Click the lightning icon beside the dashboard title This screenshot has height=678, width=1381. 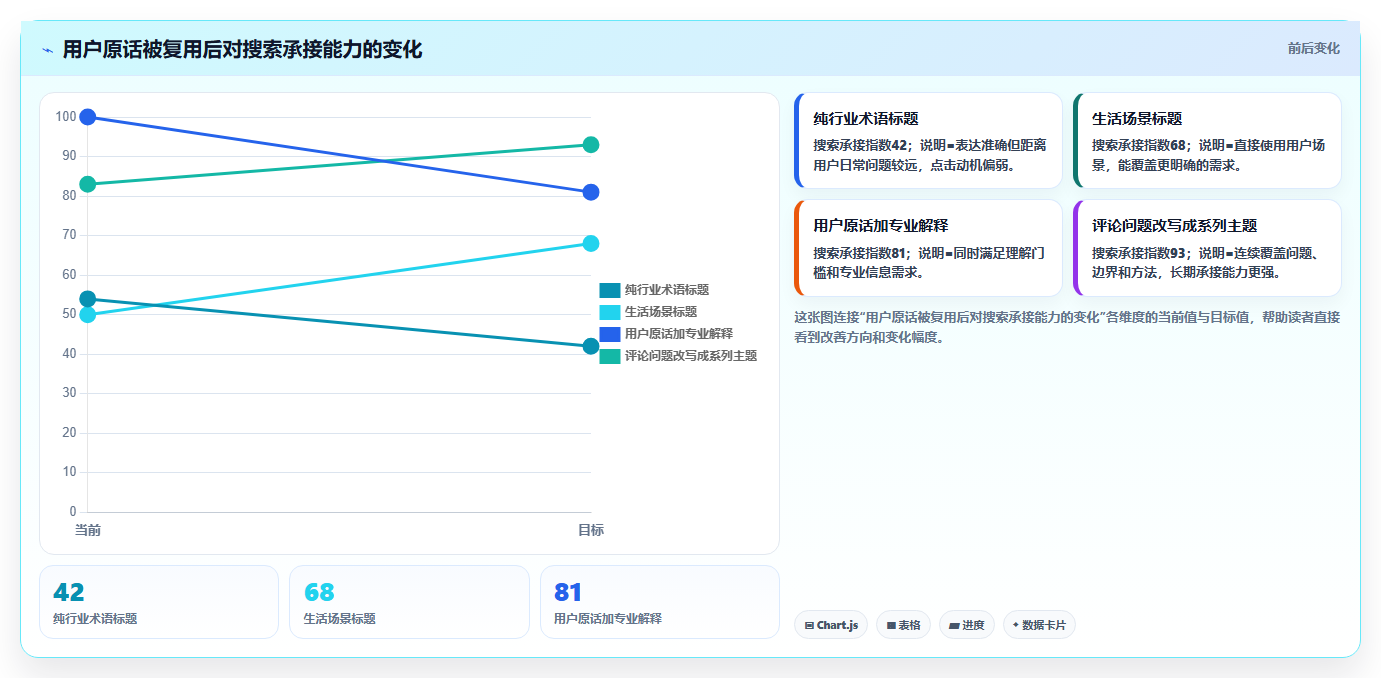pyautogui.click(x=47, y=50)
